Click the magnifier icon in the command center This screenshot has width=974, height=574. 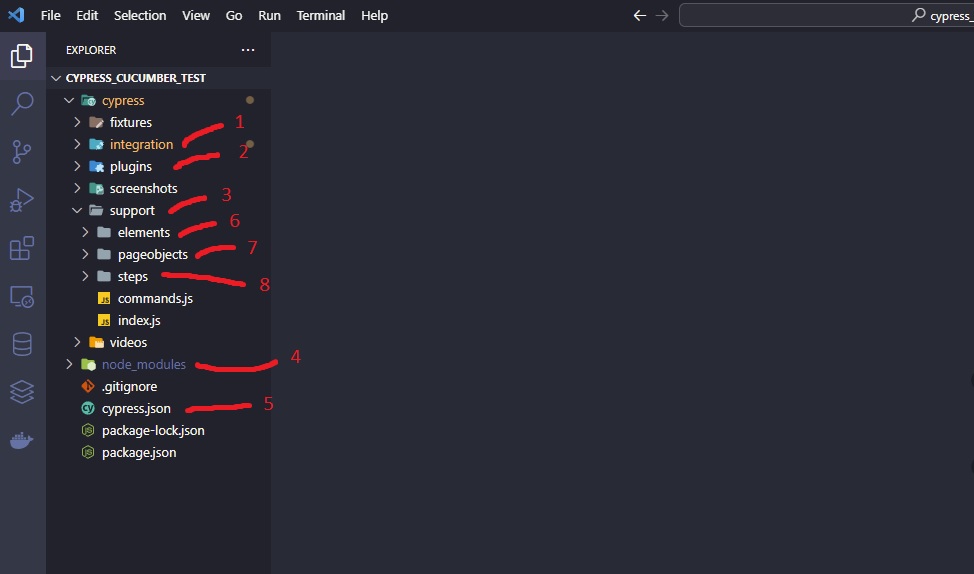(x=919, y=15)
